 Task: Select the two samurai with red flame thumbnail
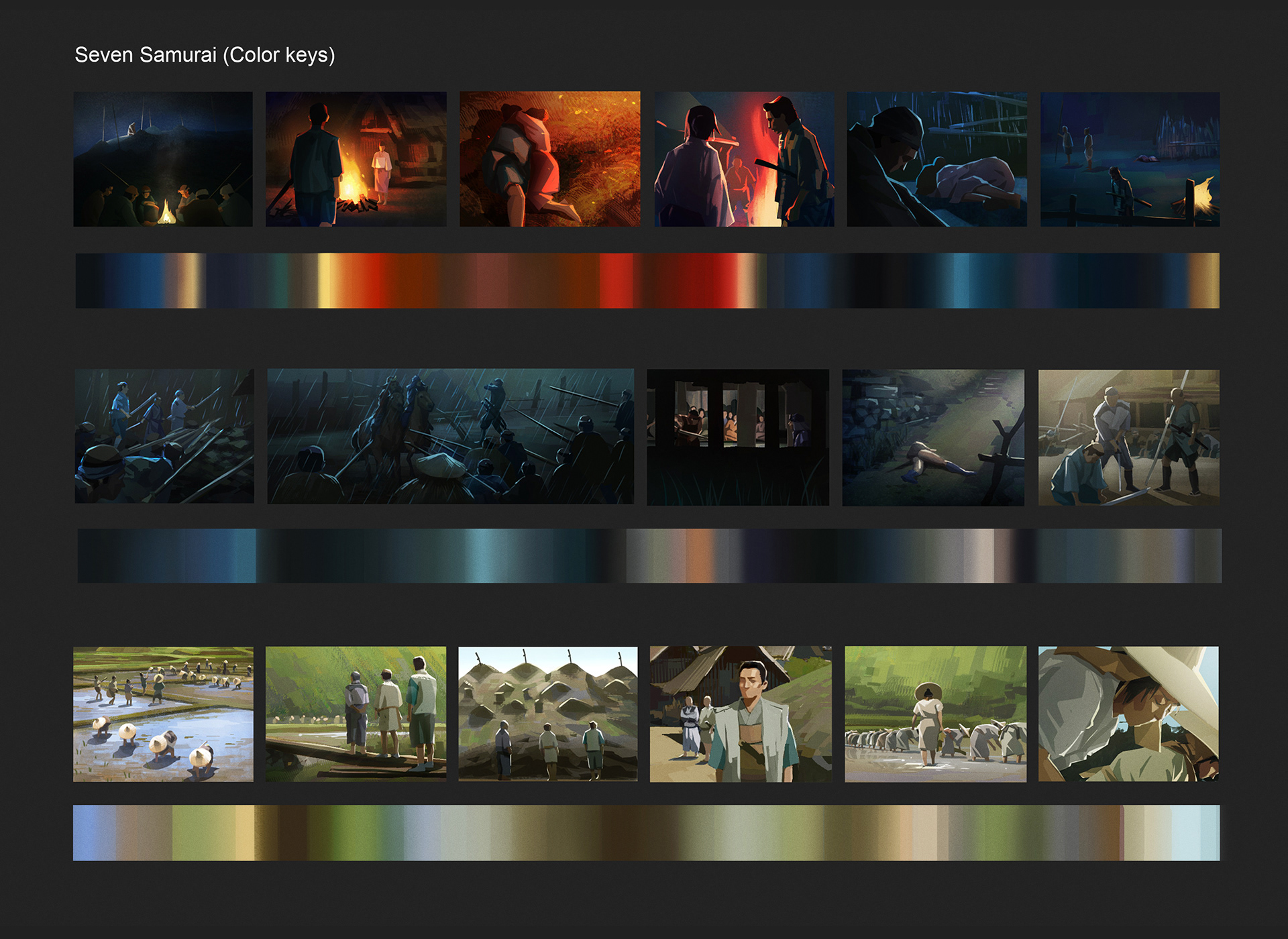pyautogui.click(x=744, y=159)
